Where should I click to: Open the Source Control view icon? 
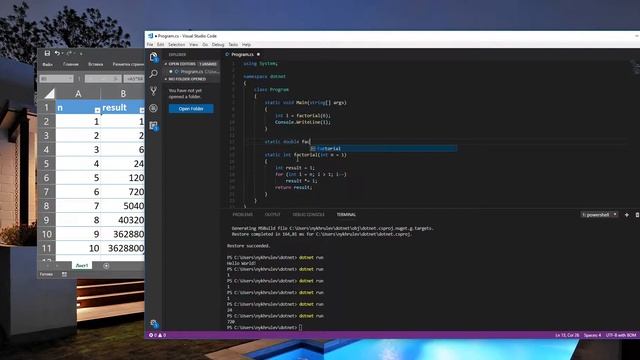153,91
